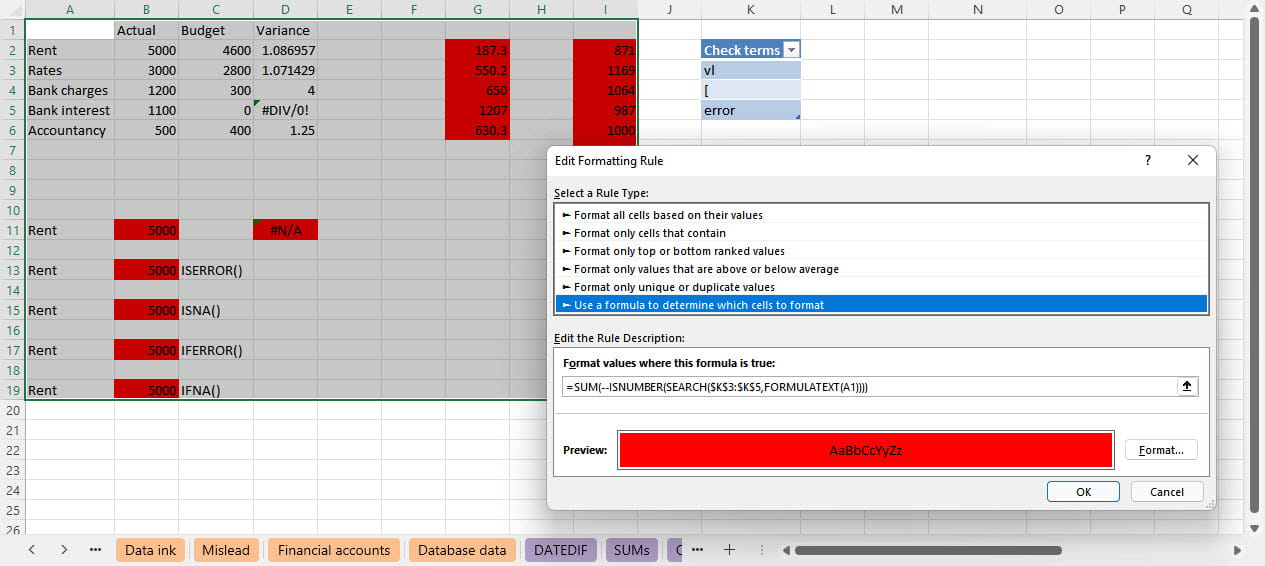Confirm the rule with OK

coord(1083,491)
